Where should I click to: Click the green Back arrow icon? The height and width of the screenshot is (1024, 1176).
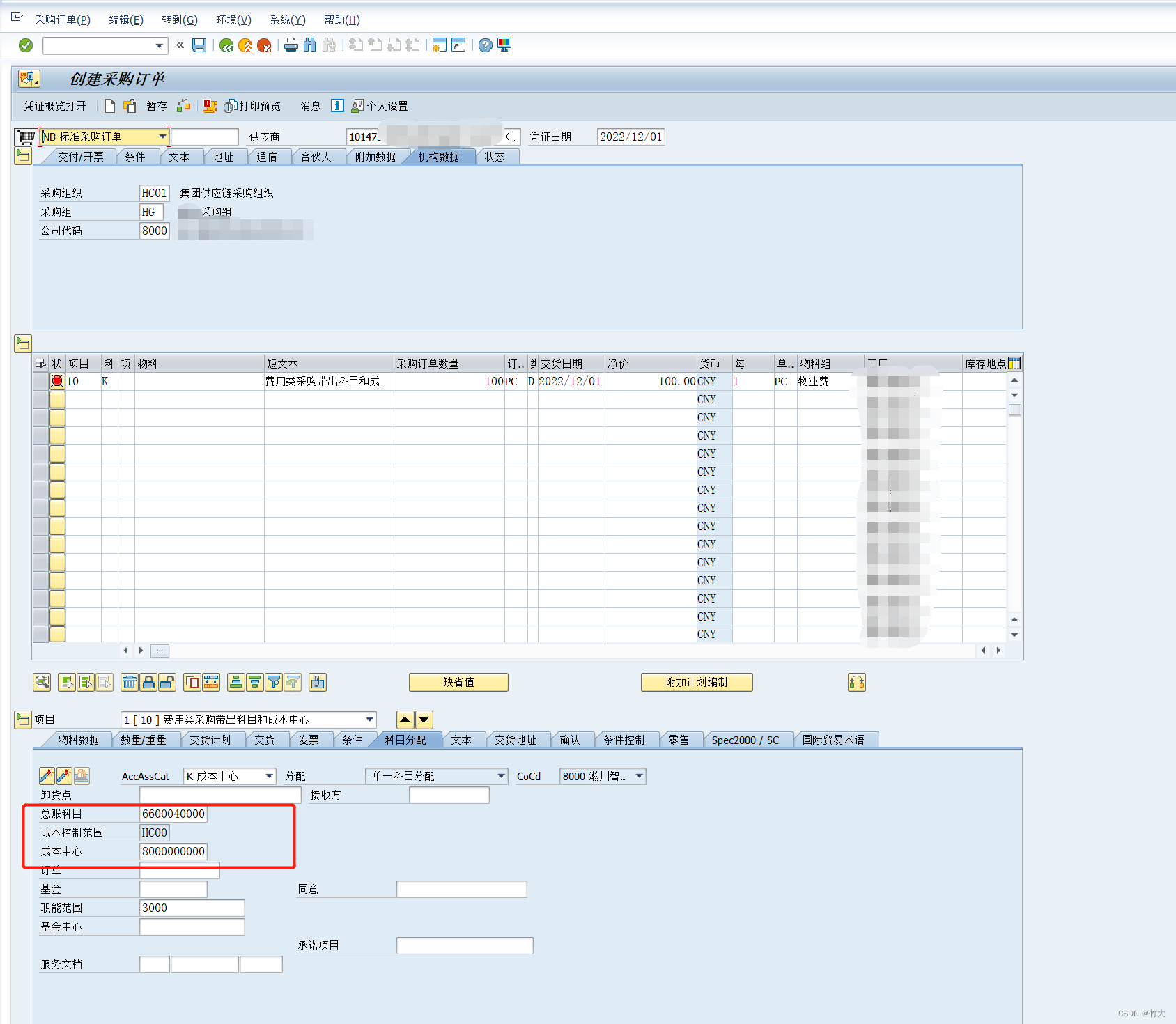(x=226, y=45)
